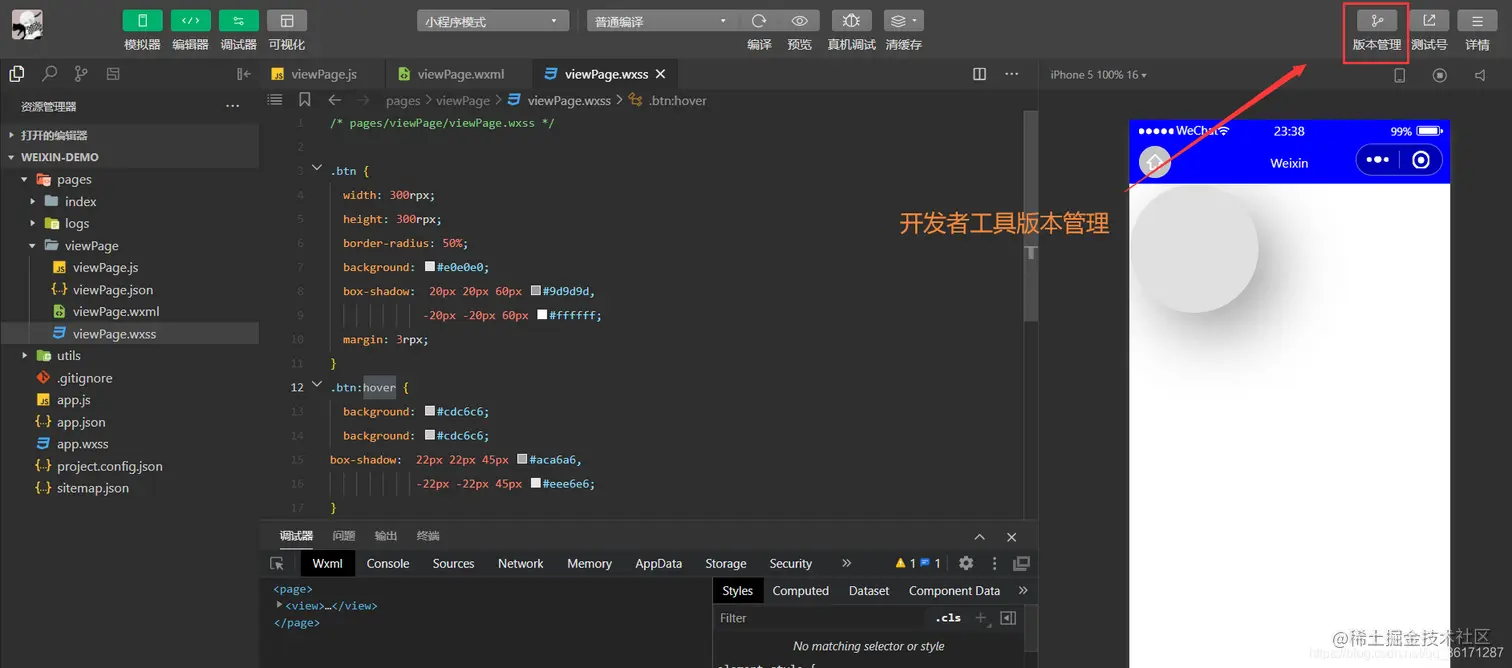Start 真机调试 real device debugging
Screen dimensions: 1512x668
coord(851,21)
